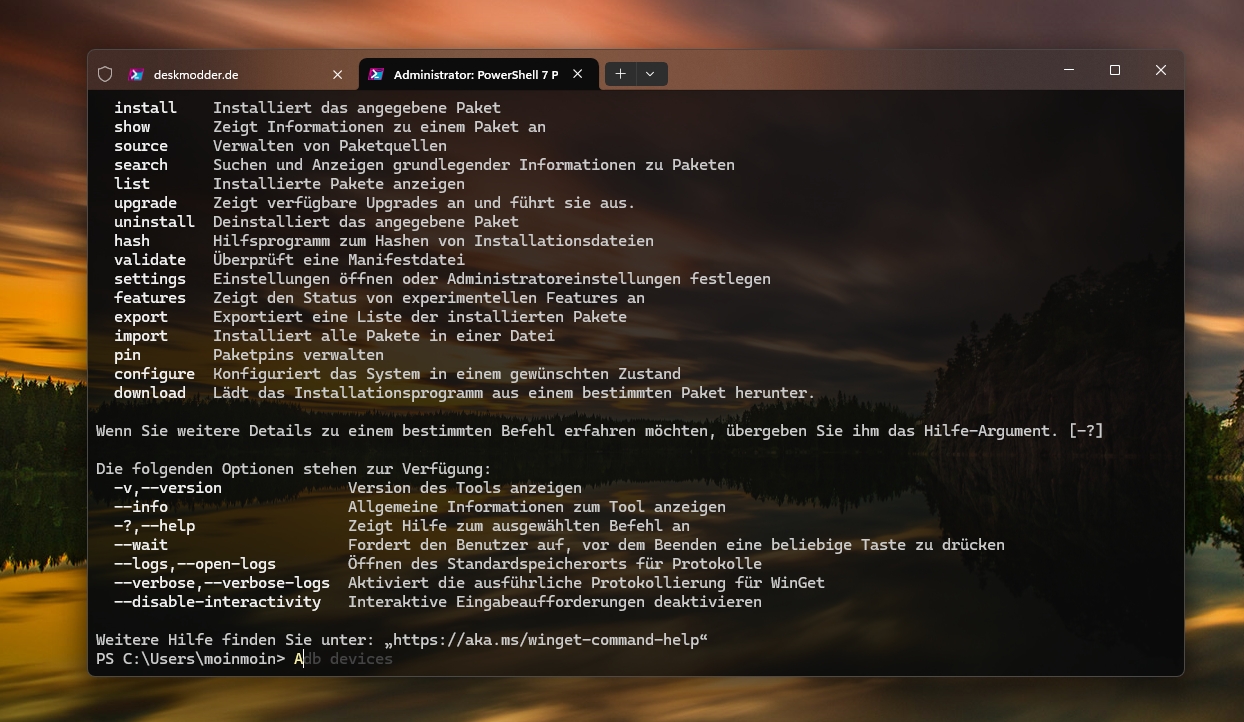Close the Administrator: PowerShell 7 tab
This screenshot has height=722, width=1244.
[x=578, y=74]
